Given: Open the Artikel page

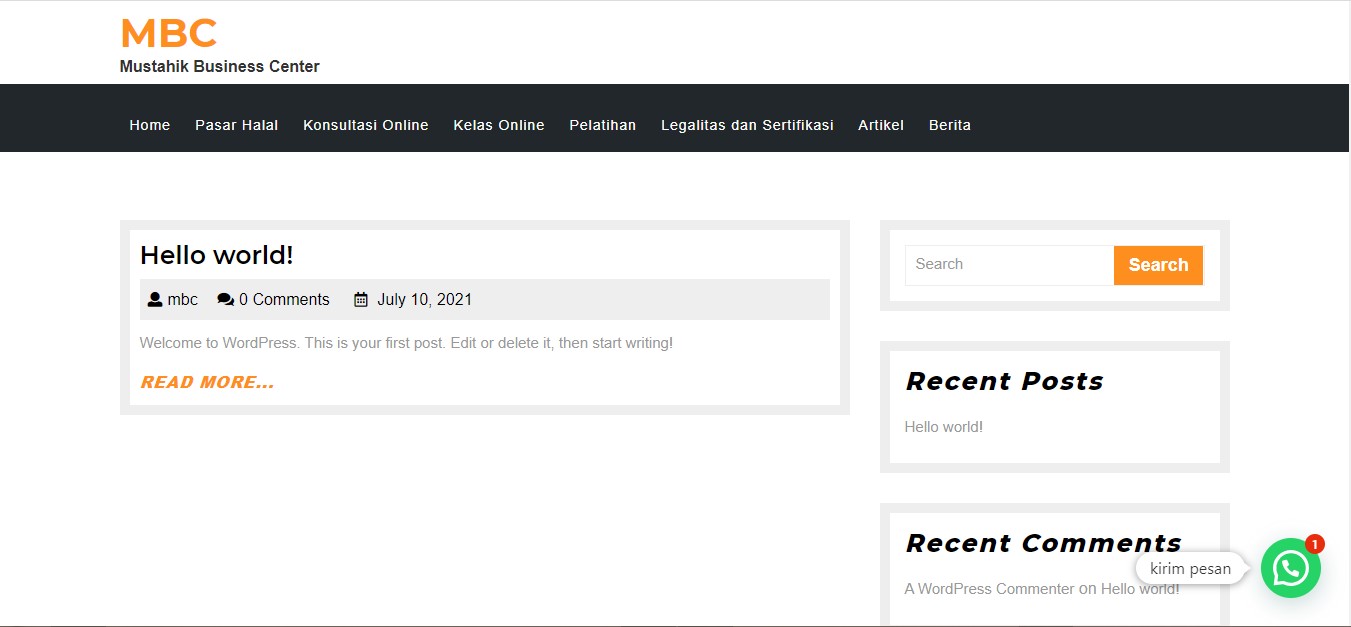Looking at the screenshot, I should 880,125.
